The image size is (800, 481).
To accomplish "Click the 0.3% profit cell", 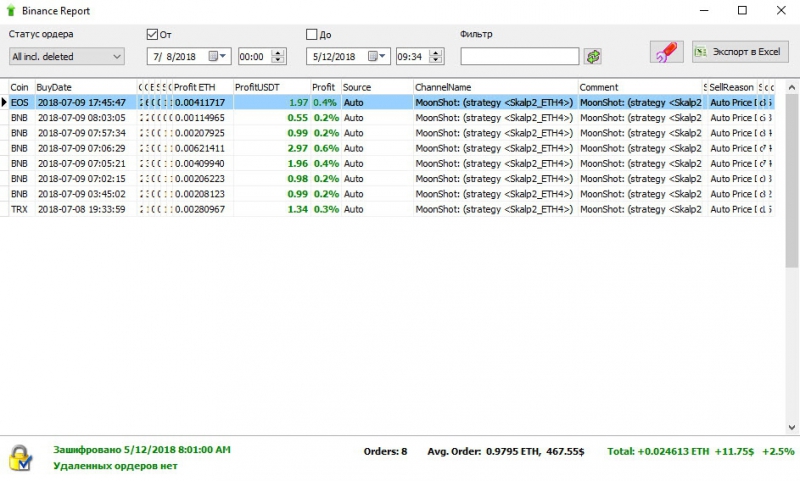I will pyautogui.click(x=326, y=209).
